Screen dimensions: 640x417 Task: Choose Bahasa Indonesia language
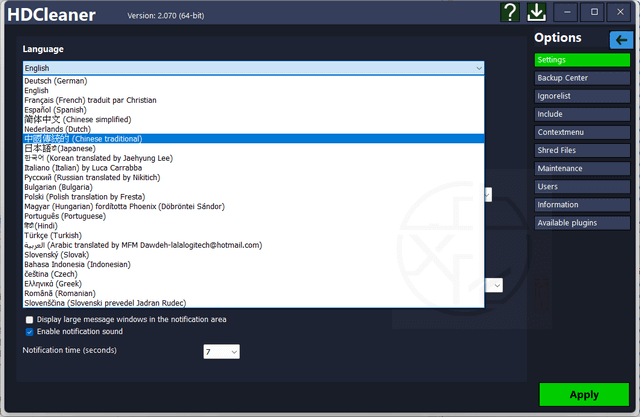click(x=253, y=264)
